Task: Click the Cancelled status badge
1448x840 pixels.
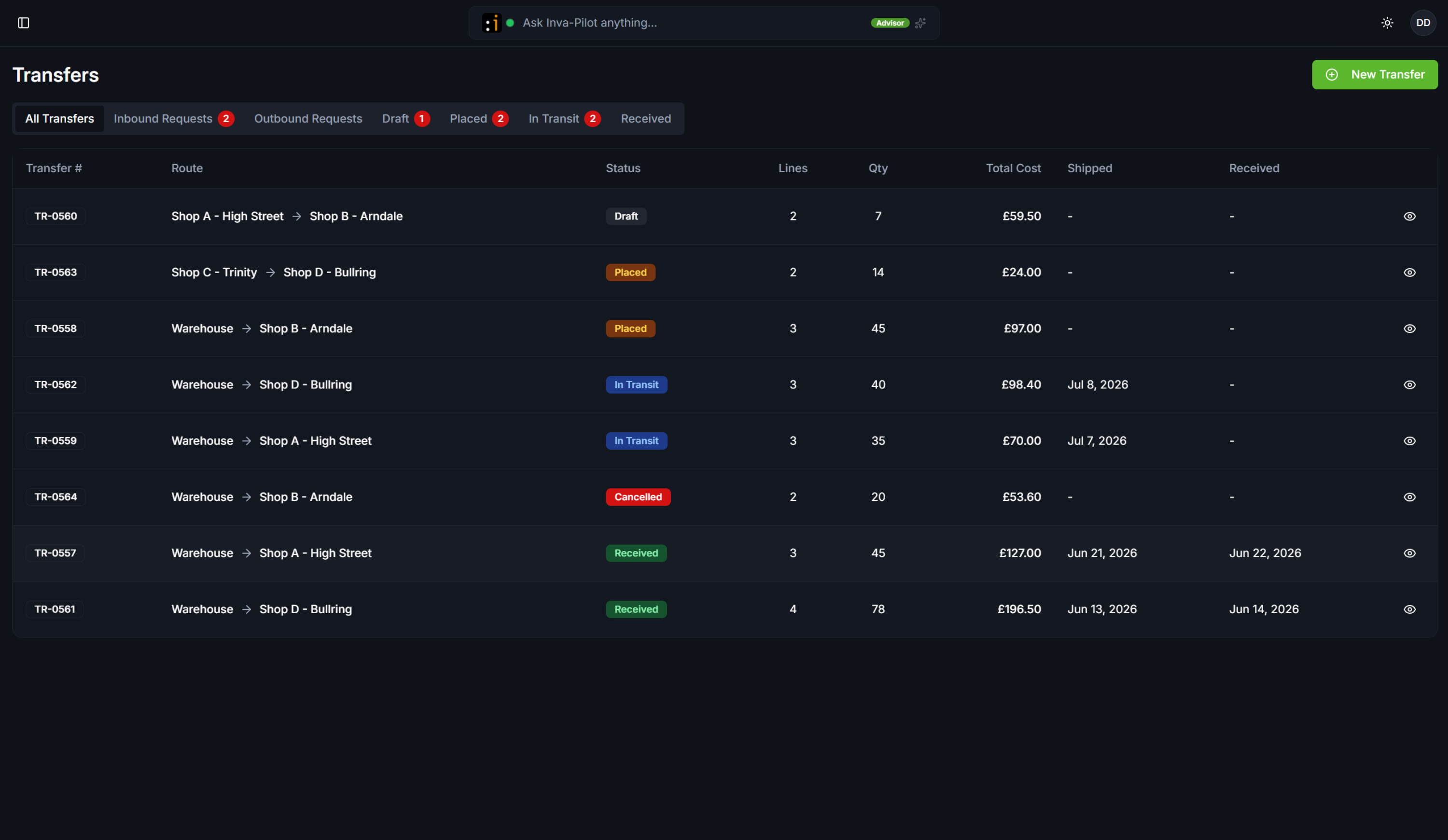Action: (638, 497)
